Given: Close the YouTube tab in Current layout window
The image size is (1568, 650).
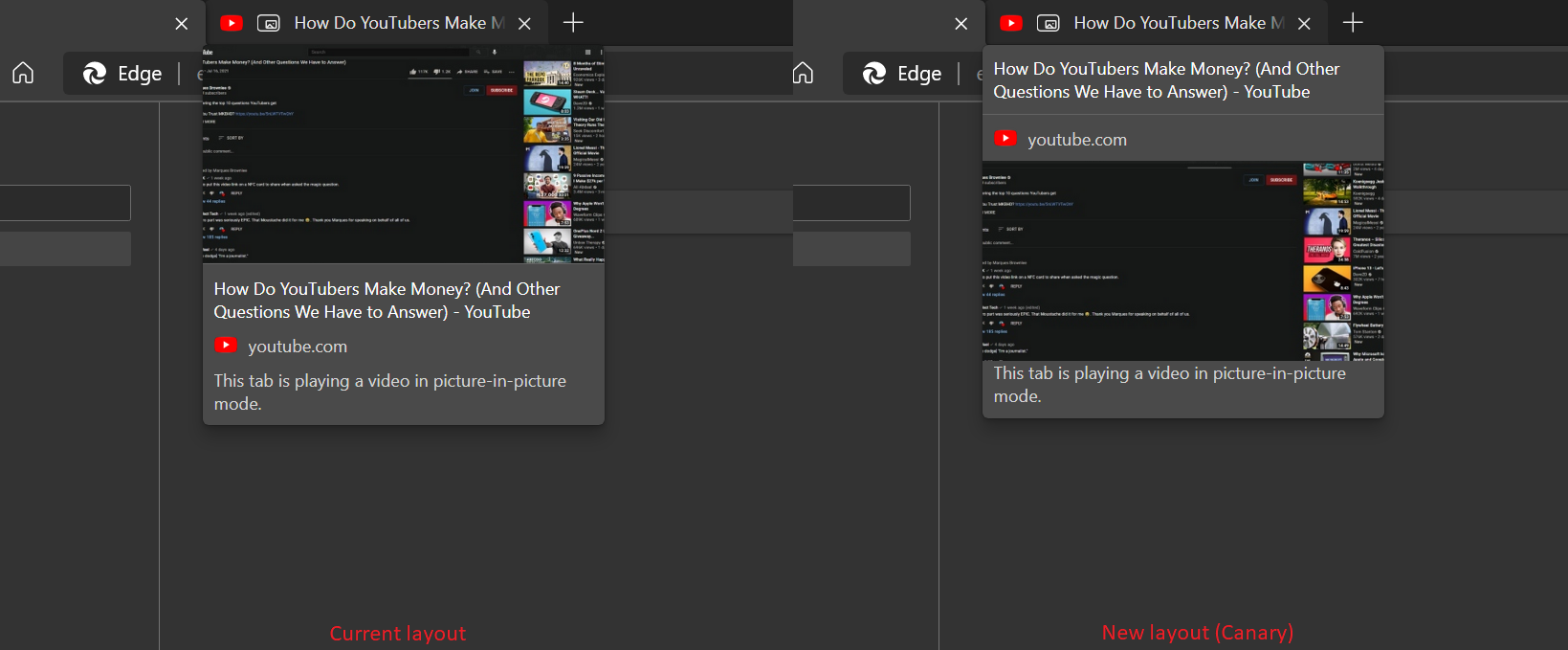Looking at the screenshot, I should [x=524, y=24].
